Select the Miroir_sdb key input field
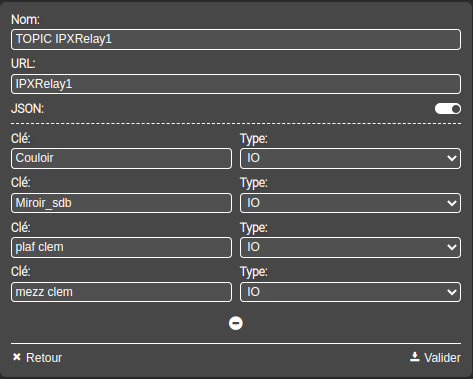The width and height of the screenshot is (473, 379). click(x=121, y=203)
